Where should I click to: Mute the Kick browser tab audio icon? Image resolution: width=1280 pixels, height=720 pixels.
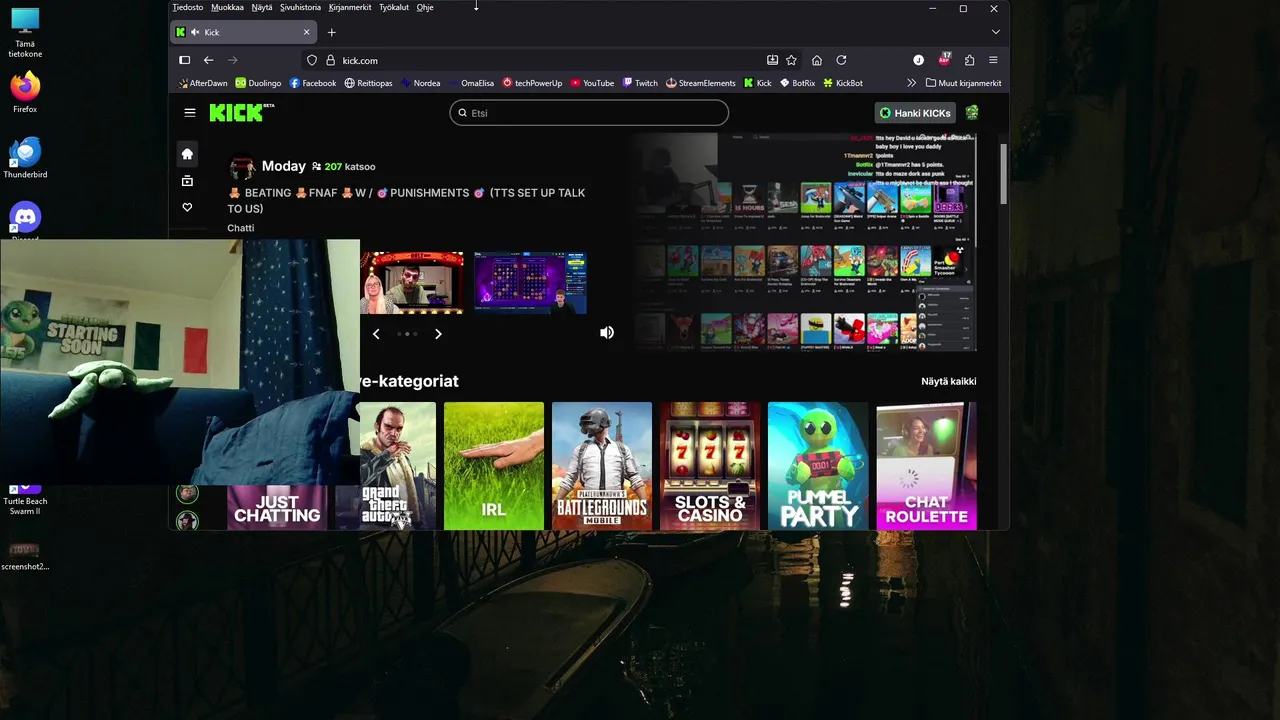tap(195, 32)
